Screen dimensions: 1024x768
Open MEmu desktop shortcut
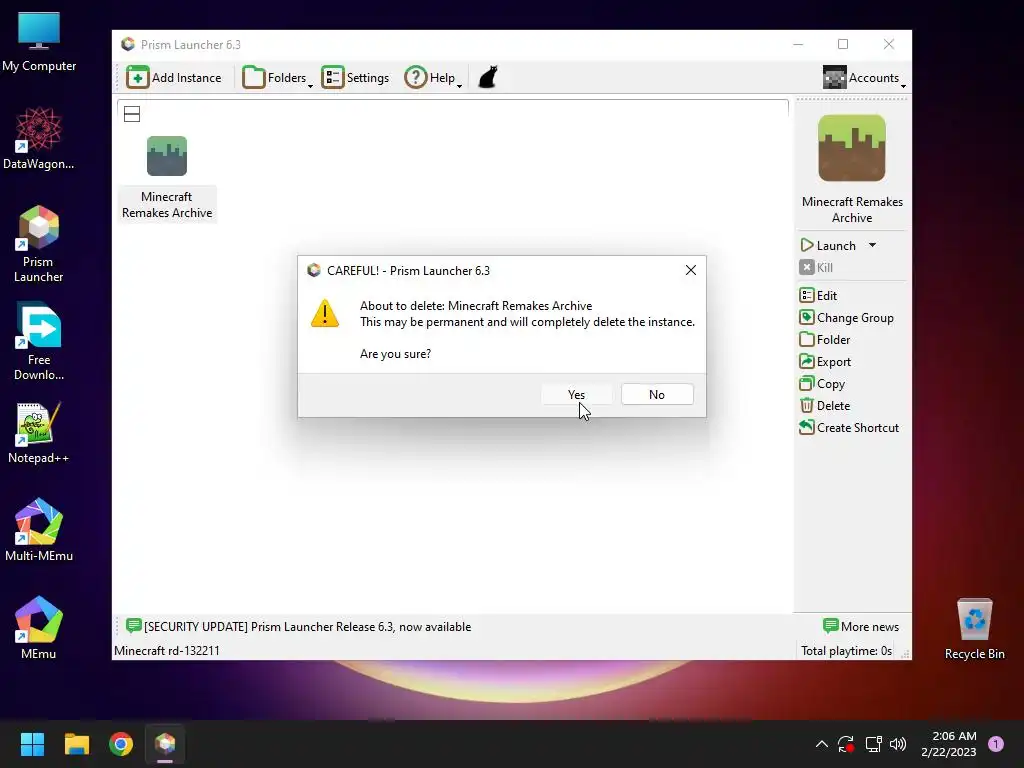click(x=39, y=628)
